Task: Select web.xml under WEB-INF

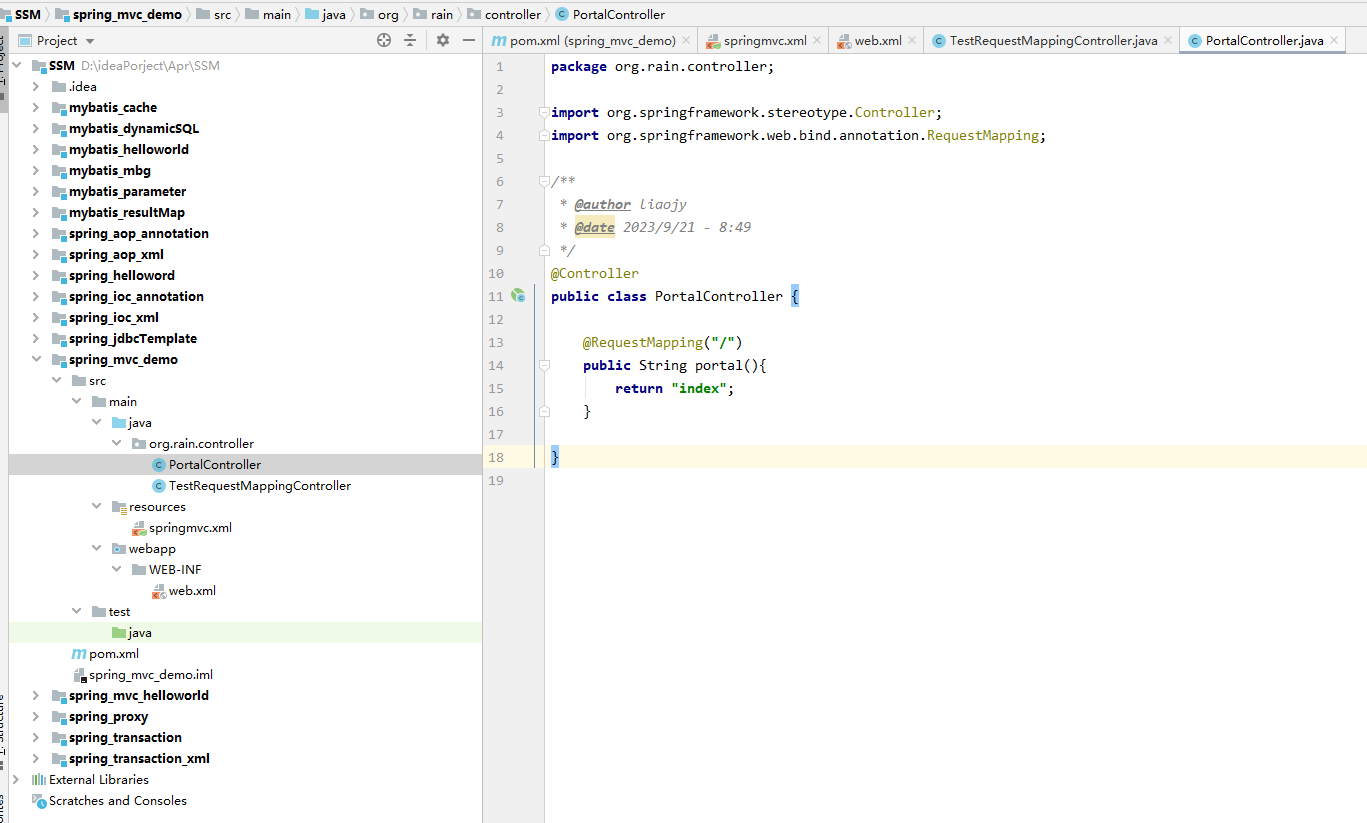Action: pyautogui.click(x=192, y=590)
